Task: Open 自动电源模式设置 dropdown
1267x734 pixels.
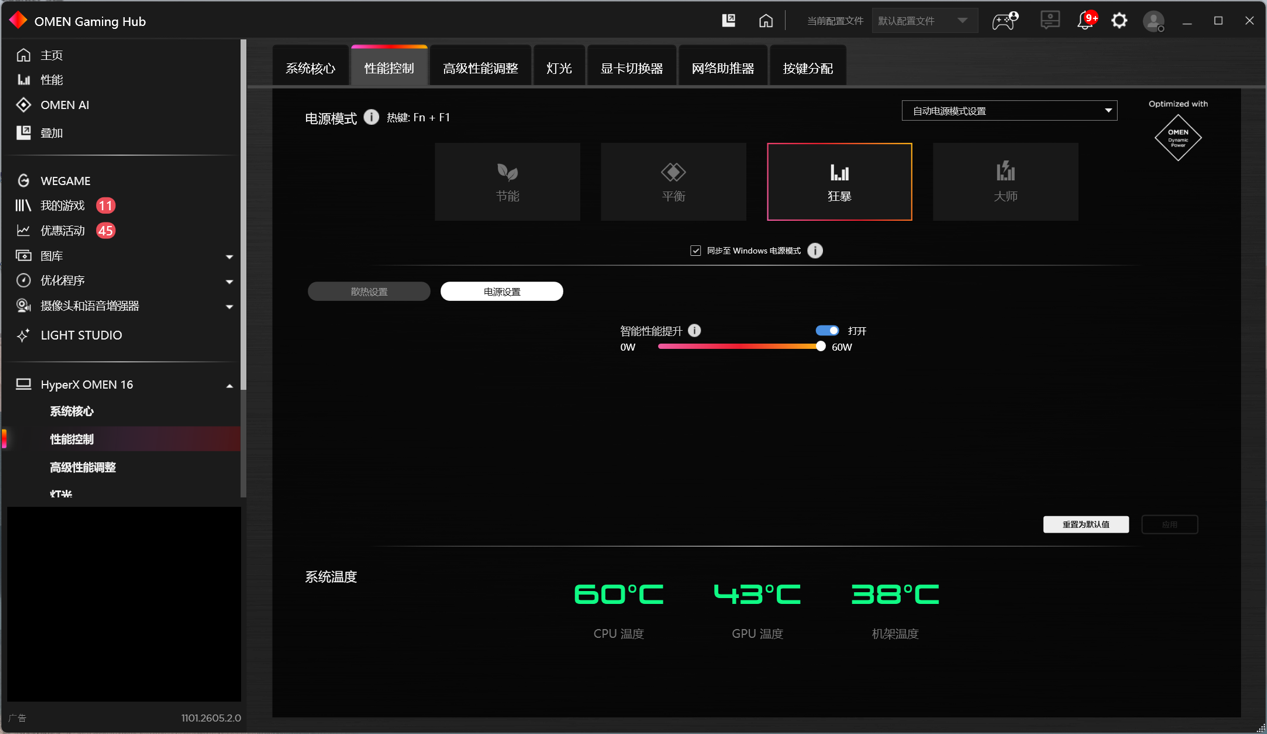Action: (x=1009, y=111)
